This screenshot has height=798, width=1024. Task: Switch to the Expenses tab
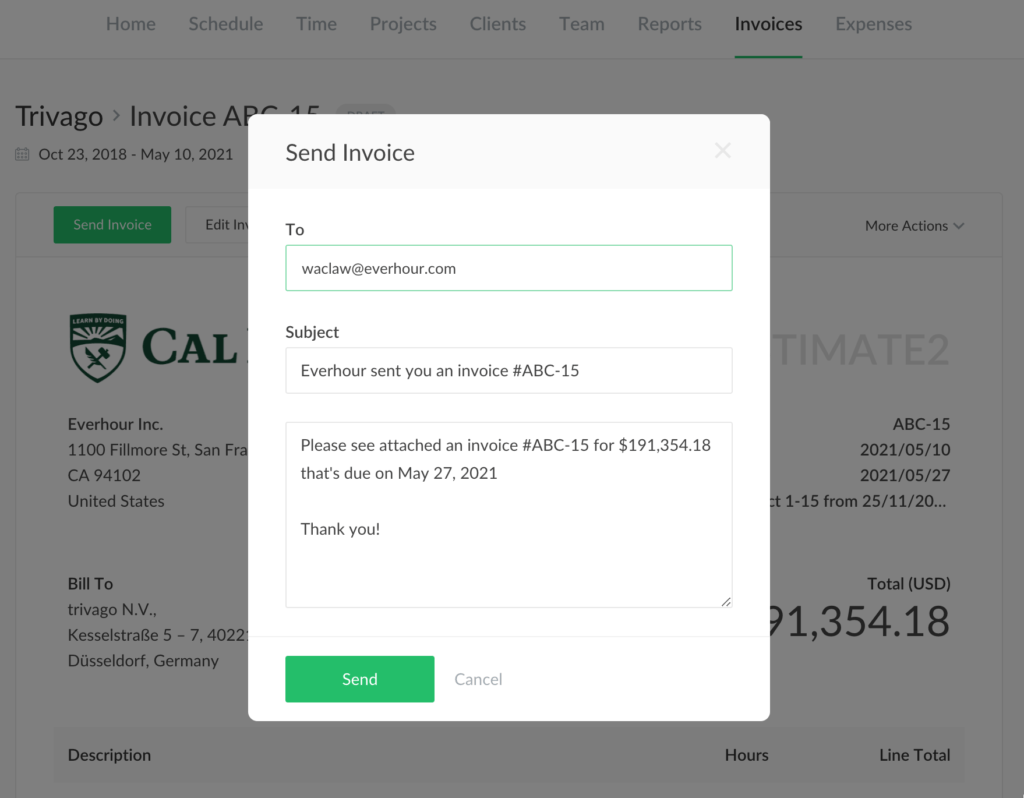click(873, 23)
